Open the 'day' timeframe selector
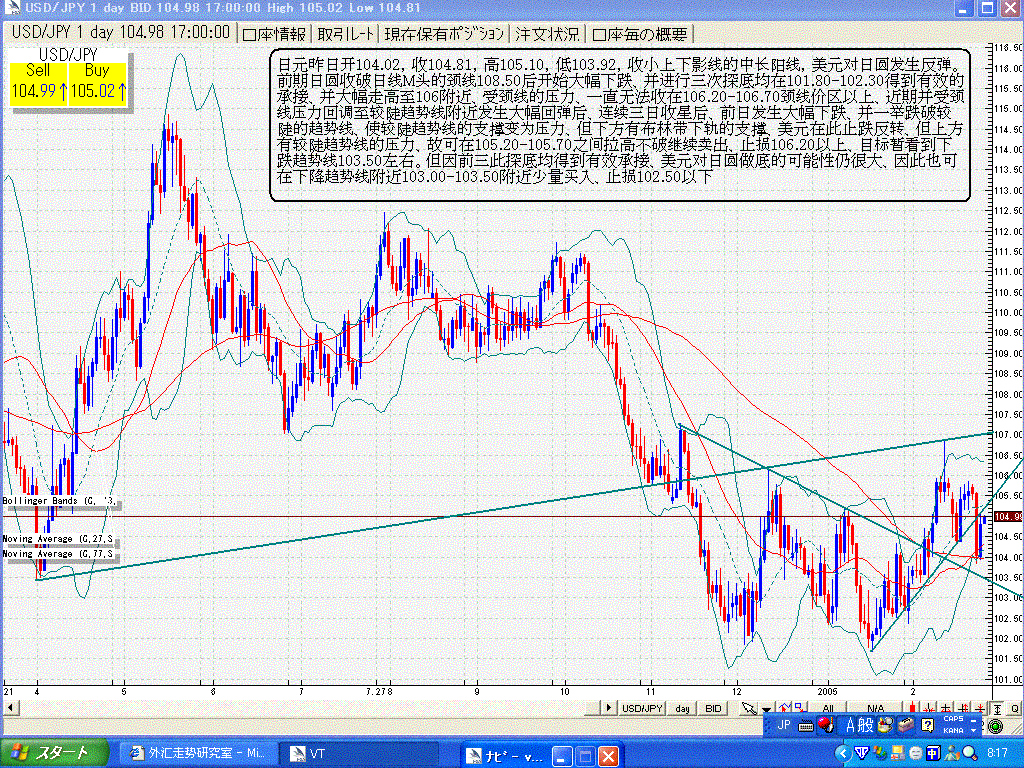This screenshot has width=1024, height=768. [x=680, y=707]
